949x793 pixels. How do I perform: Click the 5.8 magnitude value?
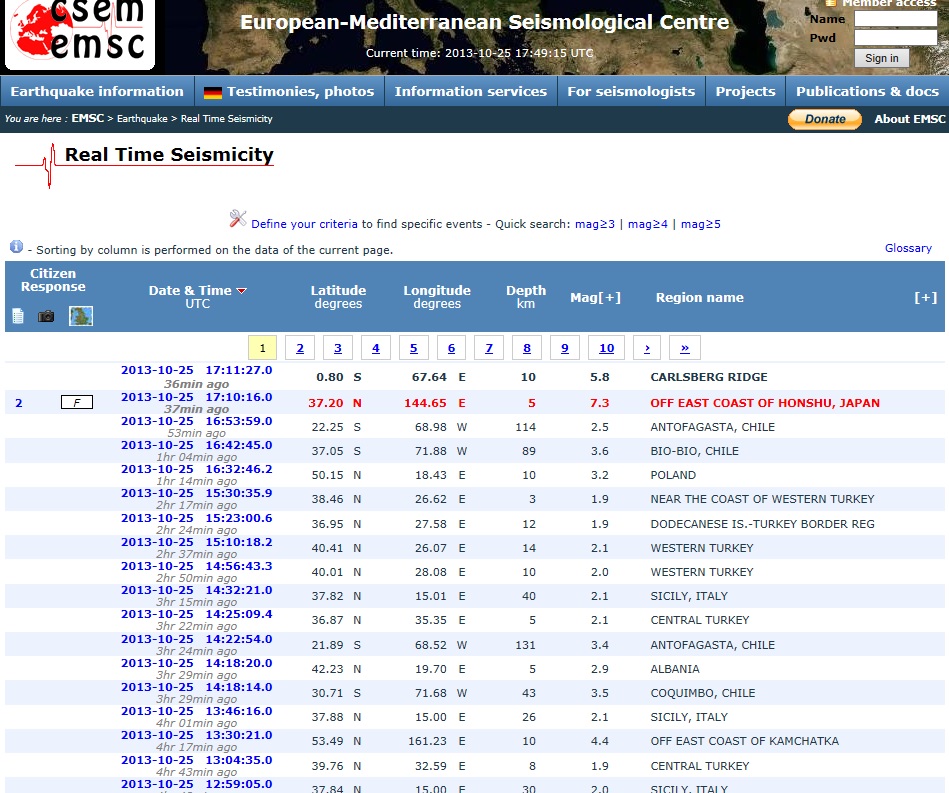(600, 377)
